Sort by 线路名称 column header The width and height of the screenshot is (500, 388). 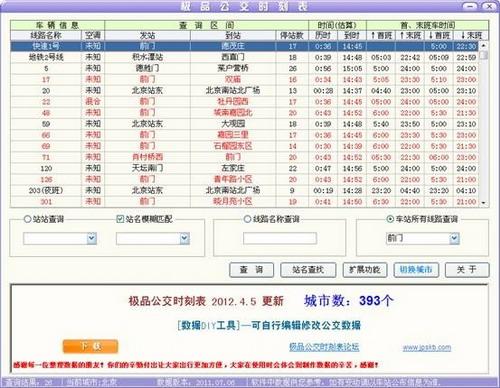pos(46,35)
